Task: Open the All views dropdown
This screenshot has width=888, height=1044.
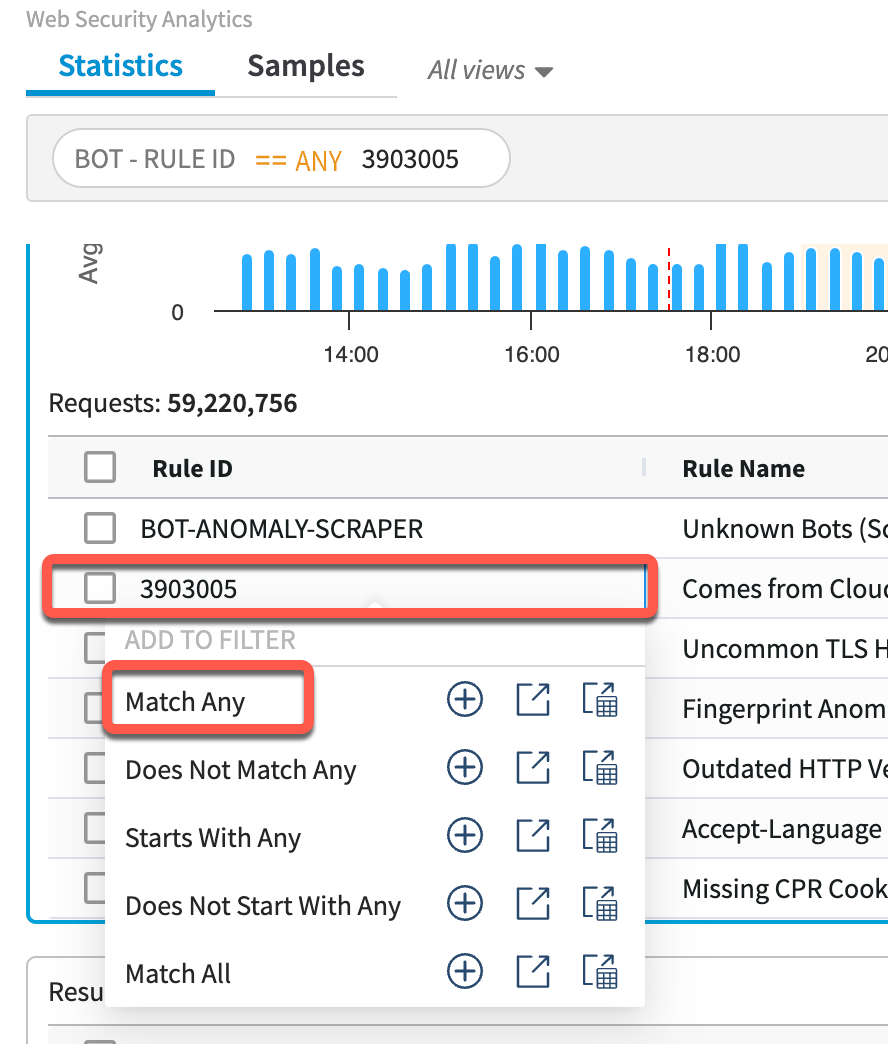Action: point(490,71)
